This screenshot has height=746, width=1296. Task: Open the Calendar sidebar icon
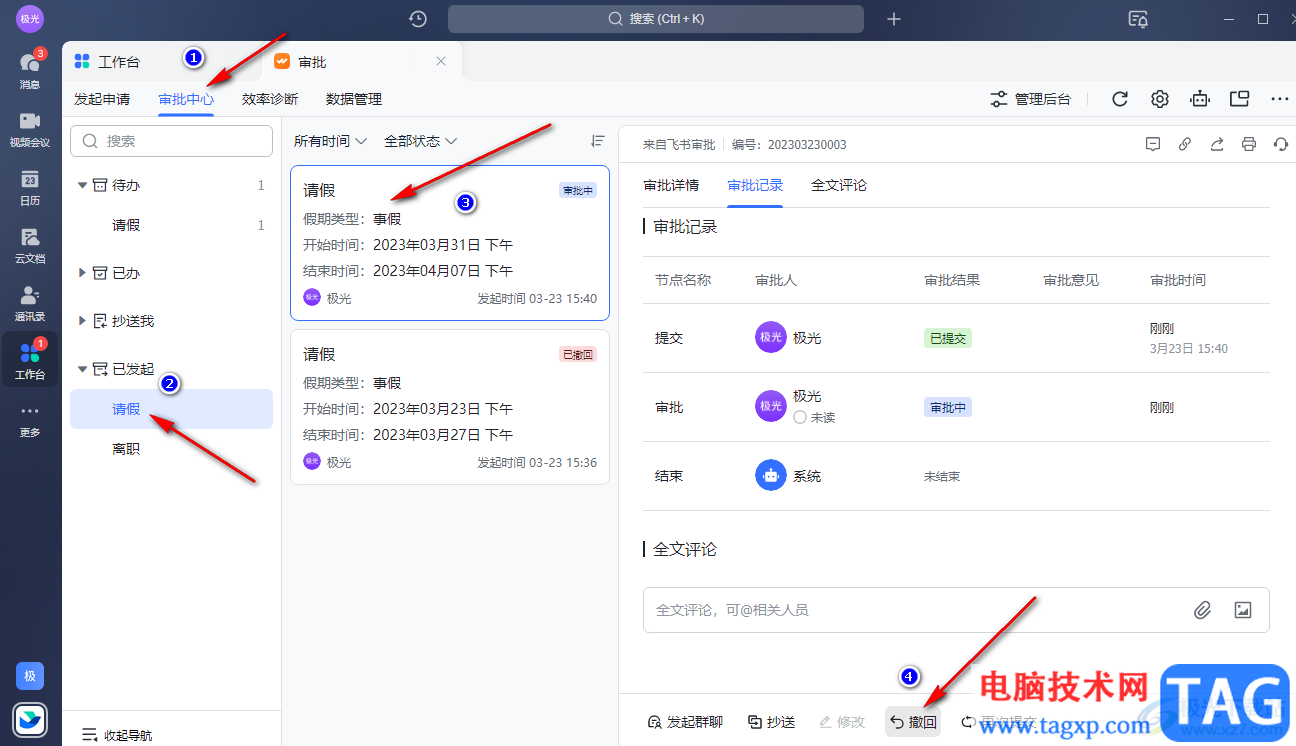(x=30, y=187)
